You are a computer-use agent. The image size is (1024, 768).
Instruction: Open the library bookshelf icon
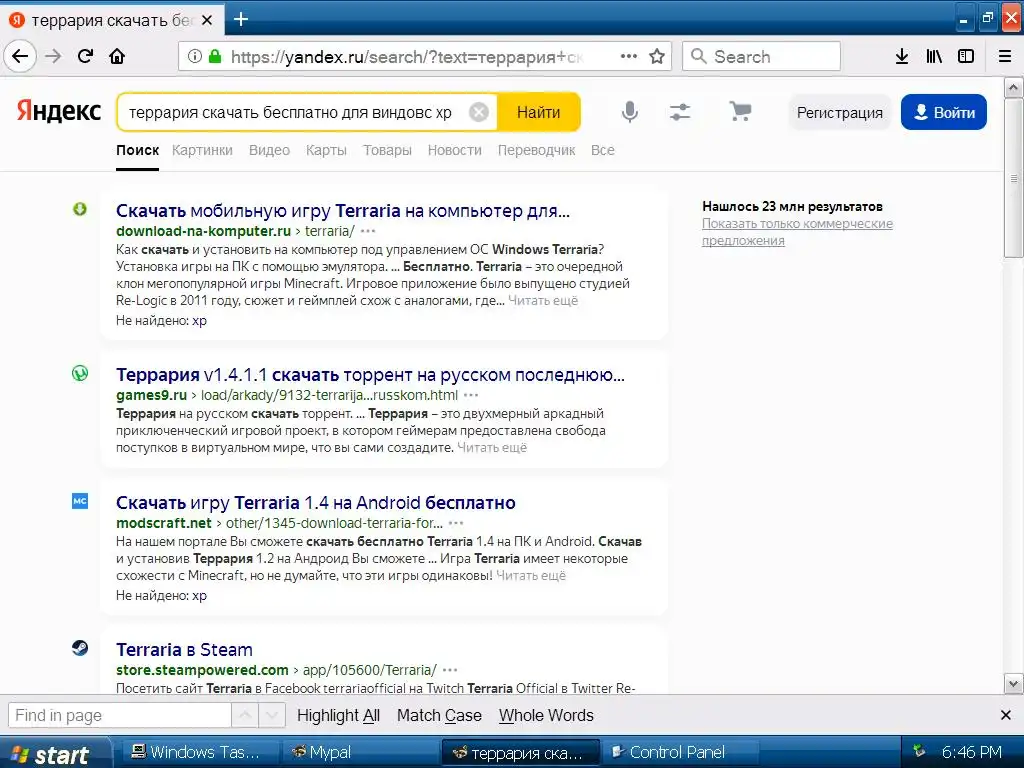(934, 56)
